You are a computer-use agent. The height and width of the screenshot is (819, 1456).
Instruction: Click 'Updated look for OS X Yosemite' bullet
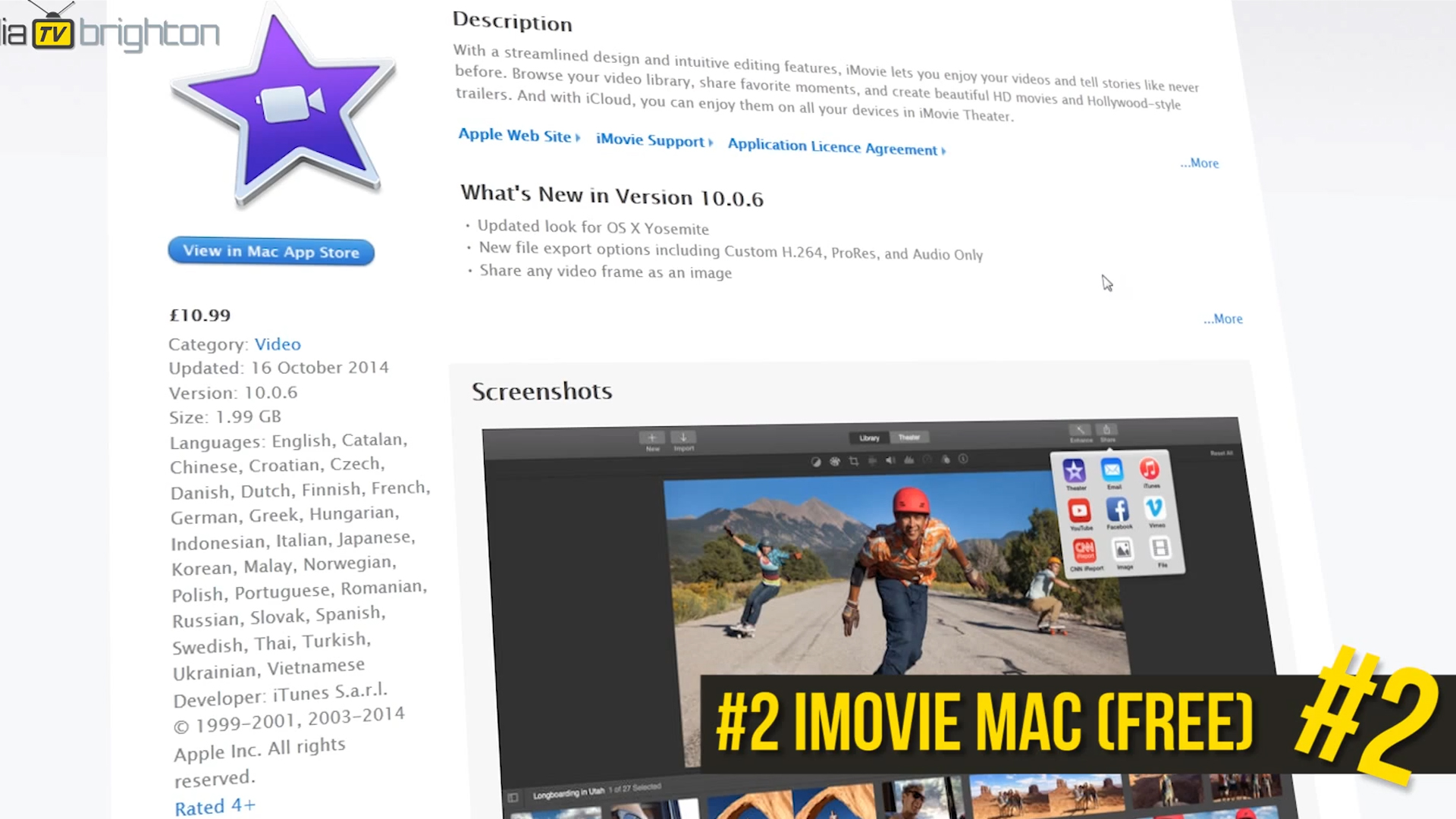pyautogui.click(x=593, y=227)
